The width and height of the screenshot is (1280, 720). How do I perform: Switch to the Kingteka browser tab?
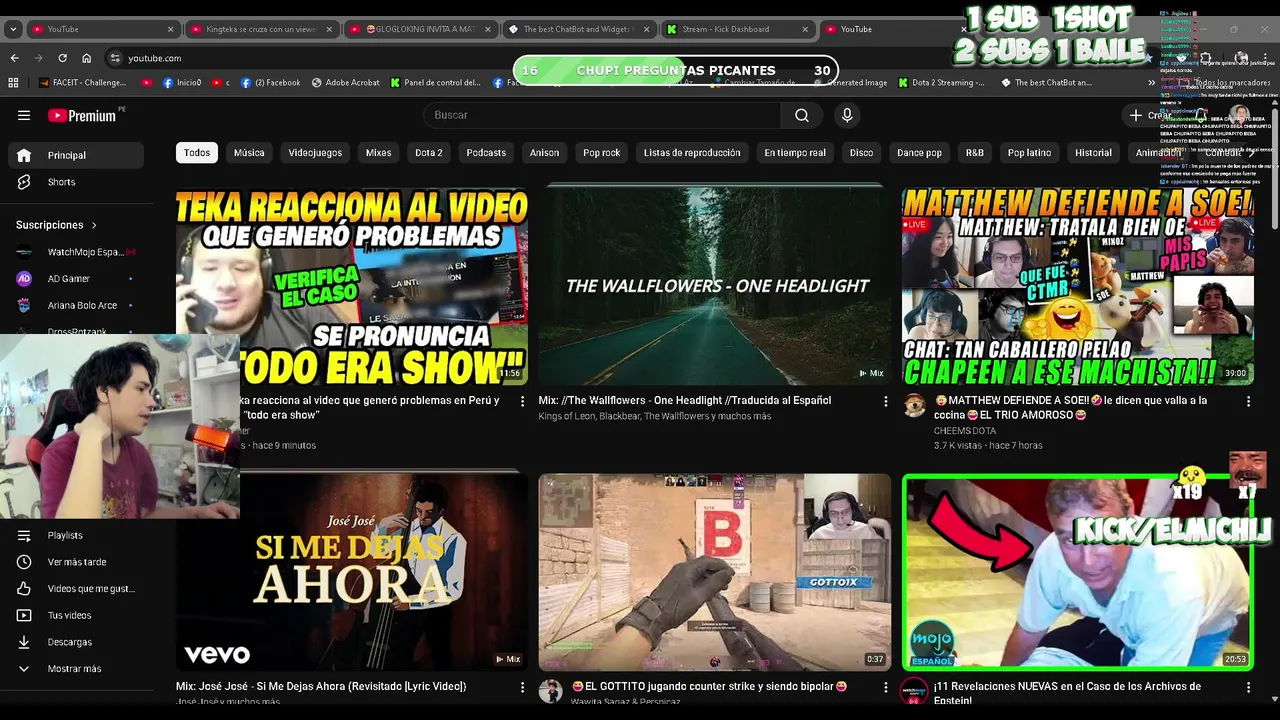263,29
